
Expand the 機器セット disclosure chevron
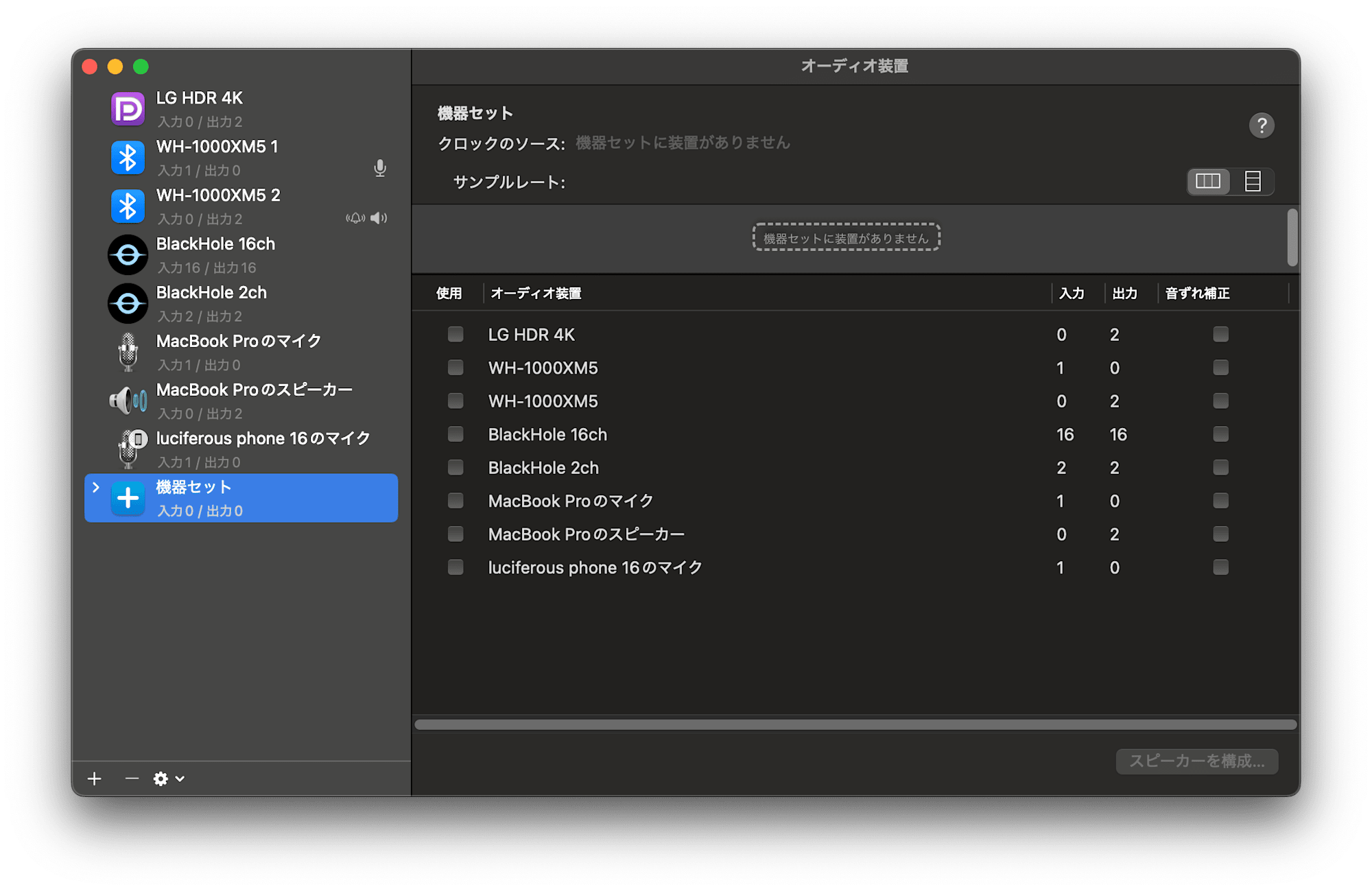coord(96,487)
